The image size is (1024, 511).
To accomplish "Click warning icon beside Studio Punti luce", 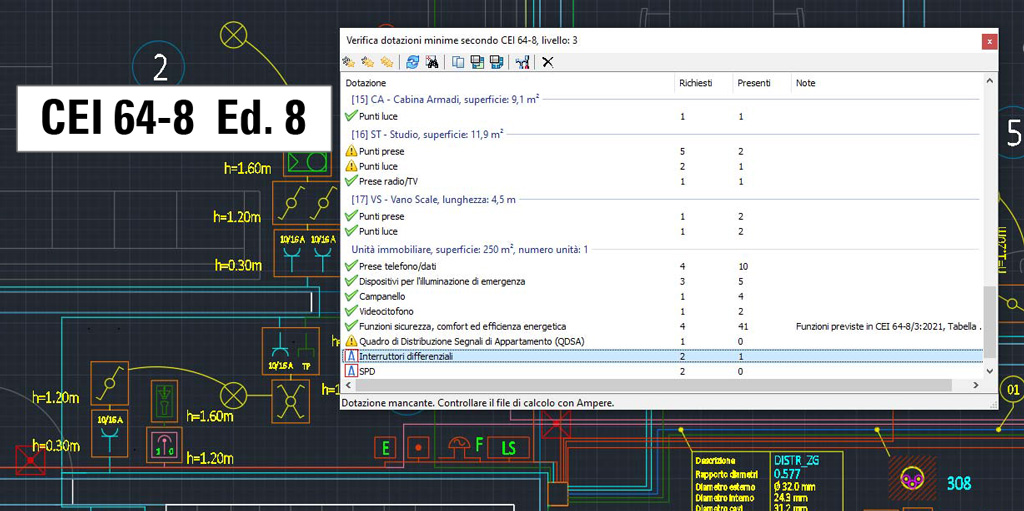I will 351,166.
